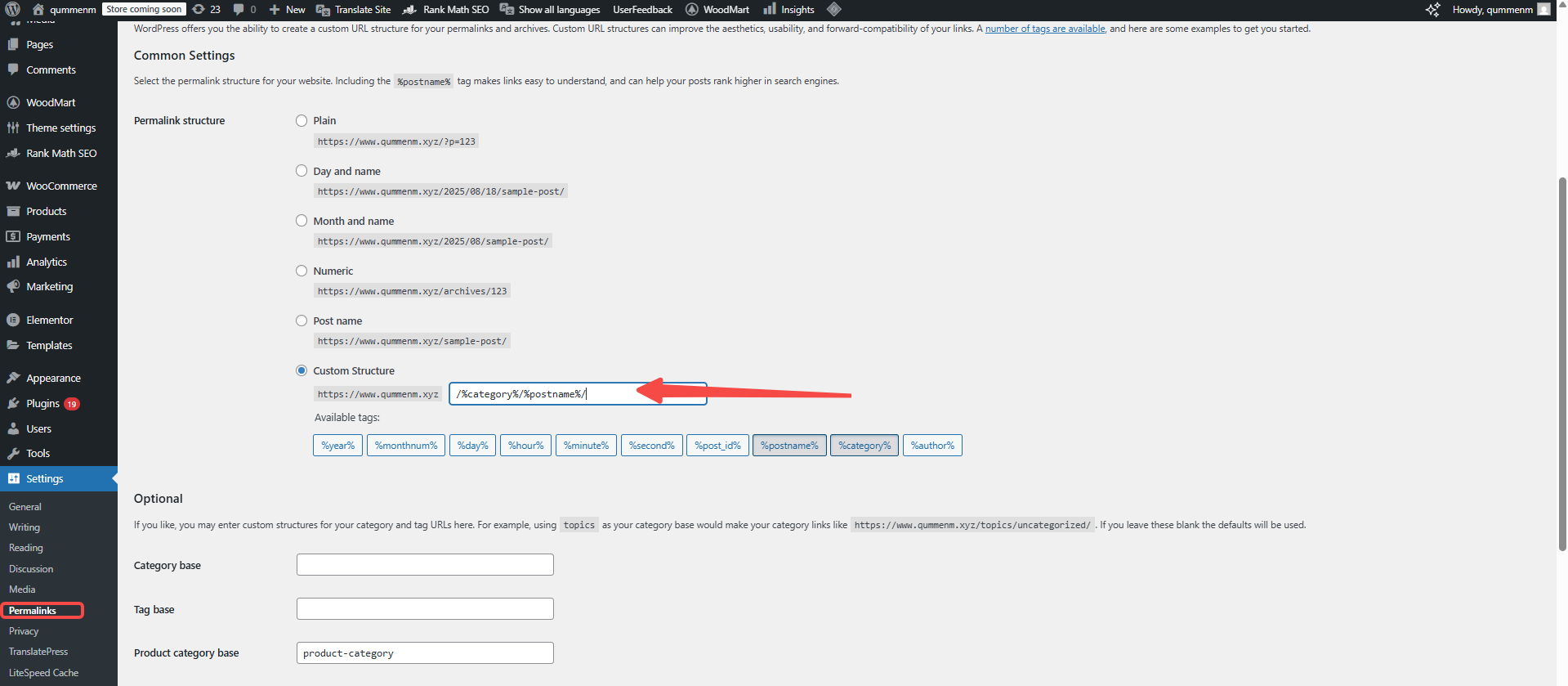Open UserFeedback in admin bar
This screenshot has width=1568, height=686.
[x=642, y=10]
